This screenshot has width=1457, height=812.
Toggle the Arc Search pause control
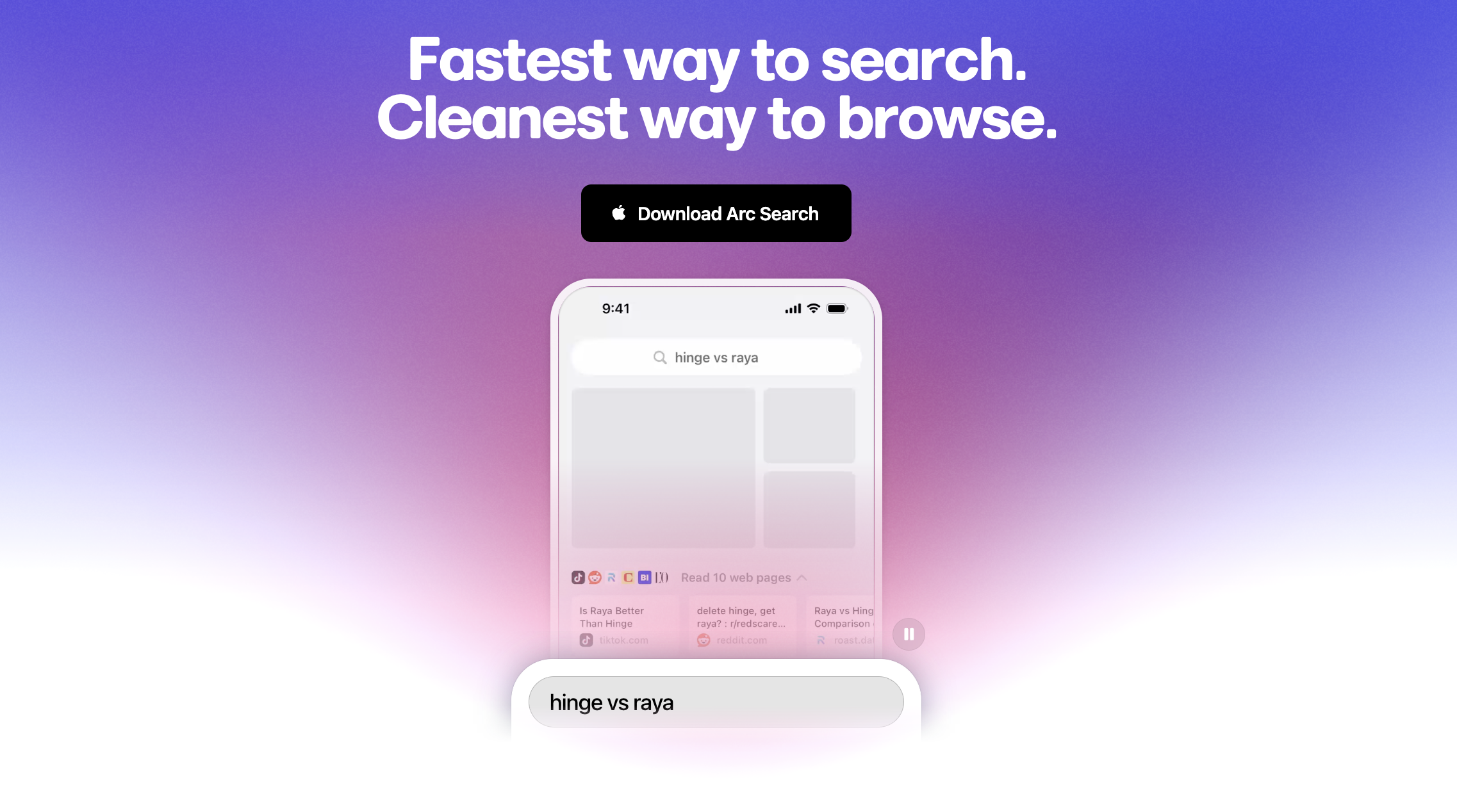tap(908, 634)
